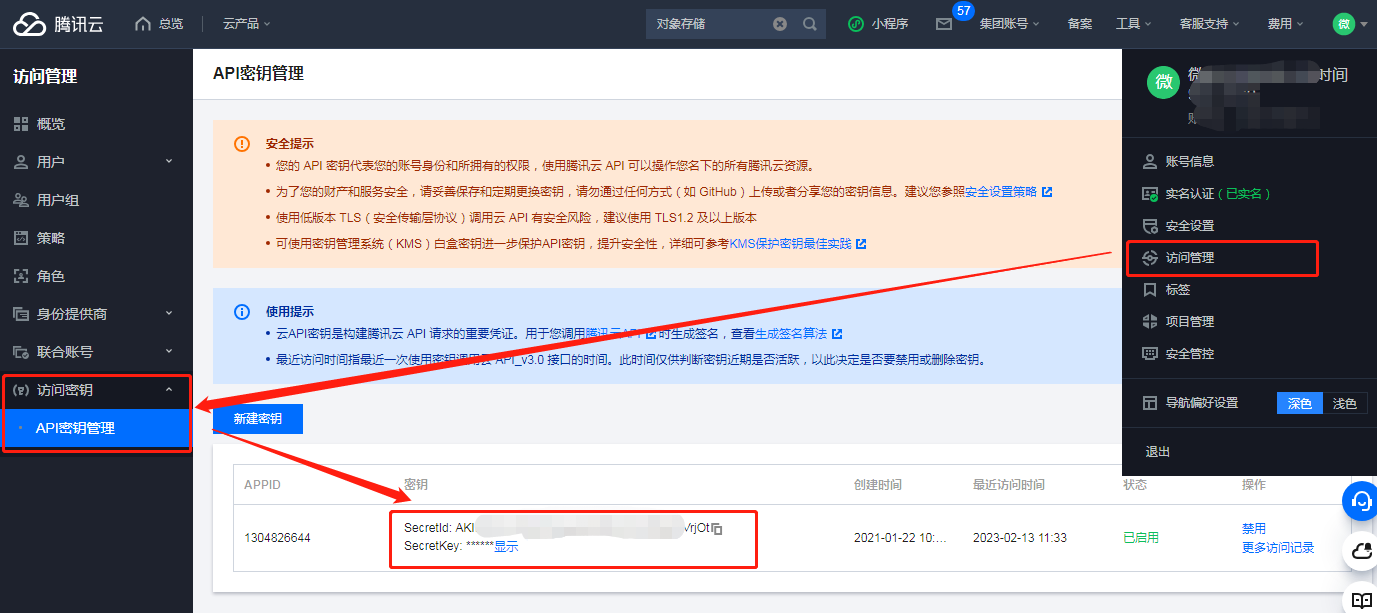Click the 用户组 people icon in sidebar
This screenshot has height=613, width=1377.
coord(20,200)
